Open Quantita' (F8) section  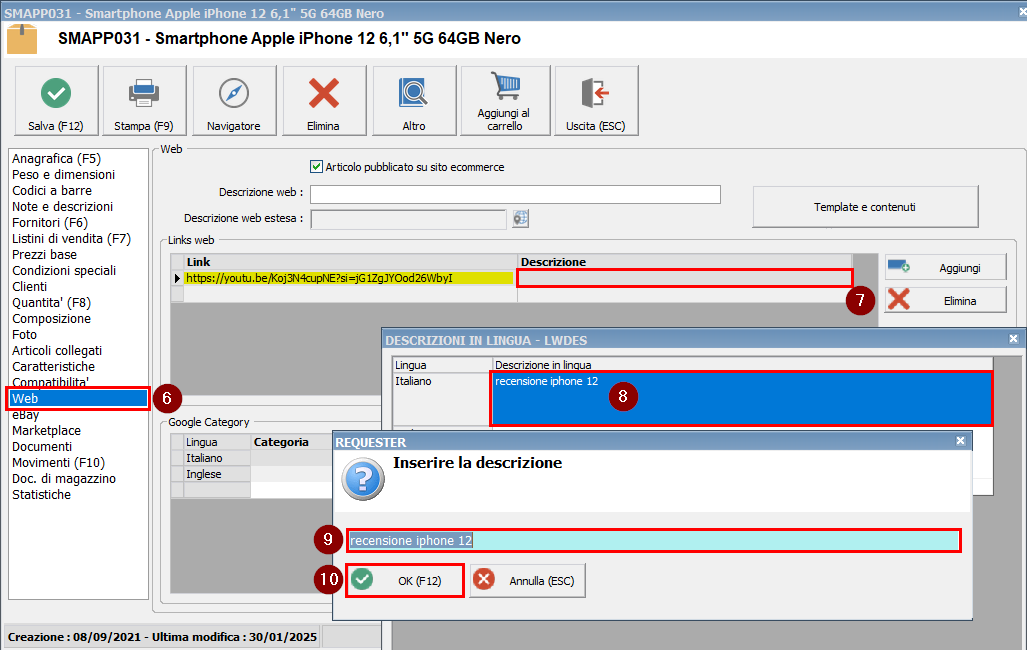pos(52,303)
